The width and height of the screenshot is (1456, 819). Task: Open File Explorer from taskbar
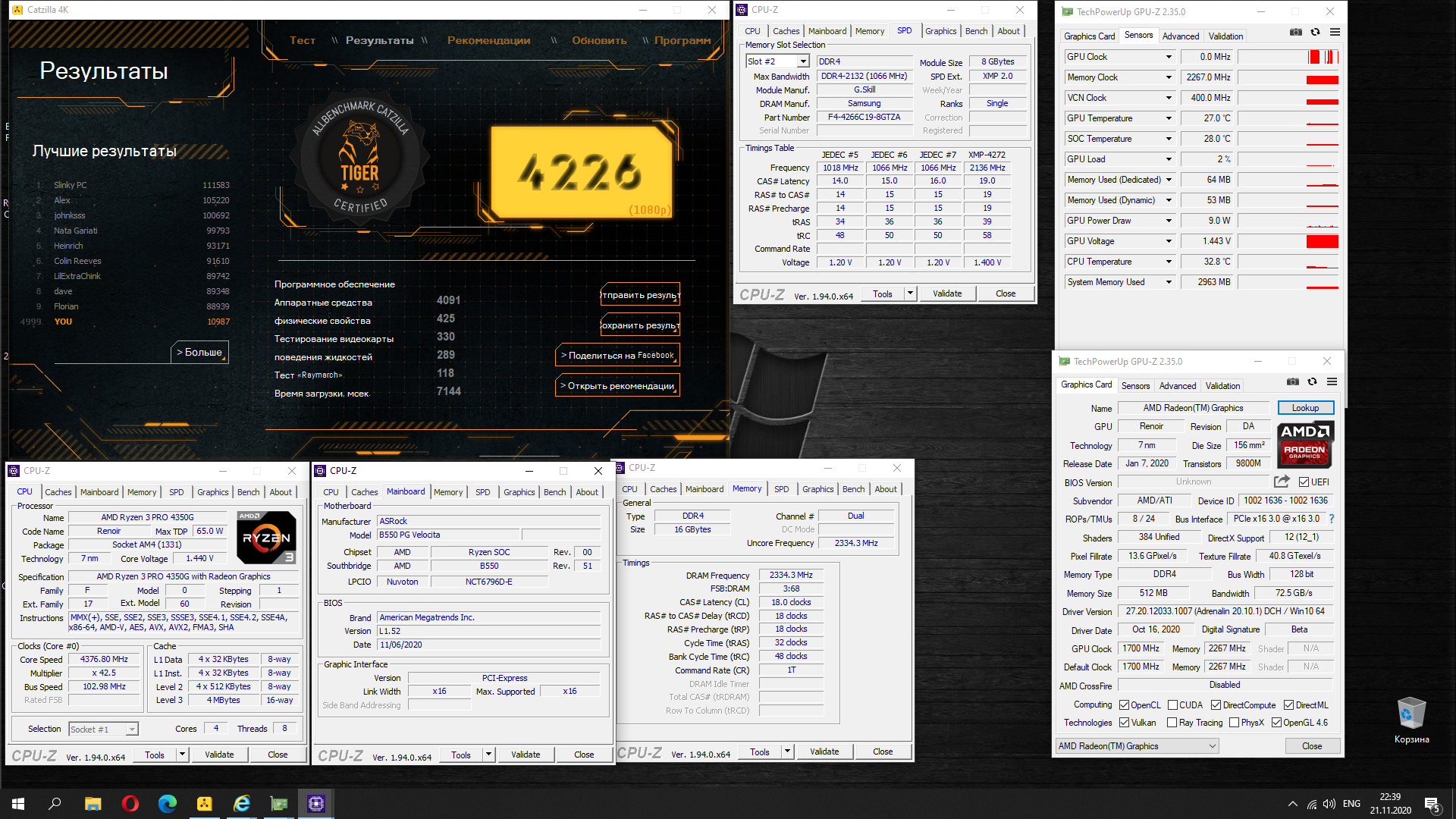[93, 804]
